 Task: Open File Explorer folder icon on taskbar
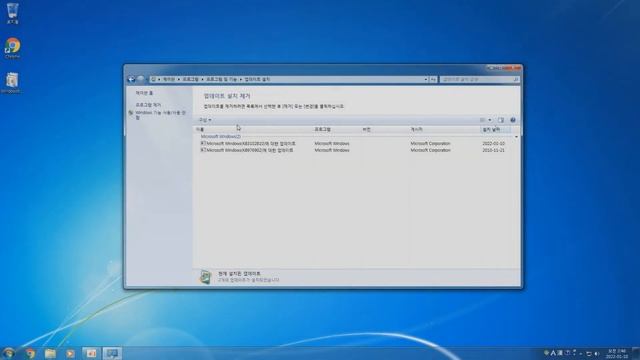pos(50,353)
